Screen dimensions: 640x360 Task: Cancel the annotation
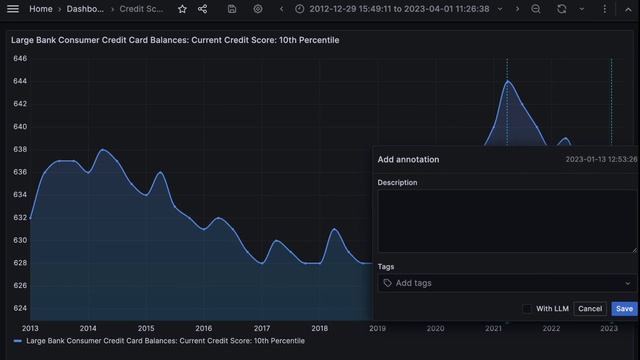[590, 309]
